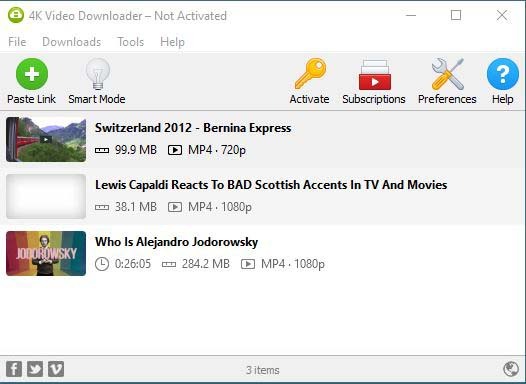Select the blank Lewis Capaldi video thumbnail
The image size is (526, 384).
click(x=46, y=196)
